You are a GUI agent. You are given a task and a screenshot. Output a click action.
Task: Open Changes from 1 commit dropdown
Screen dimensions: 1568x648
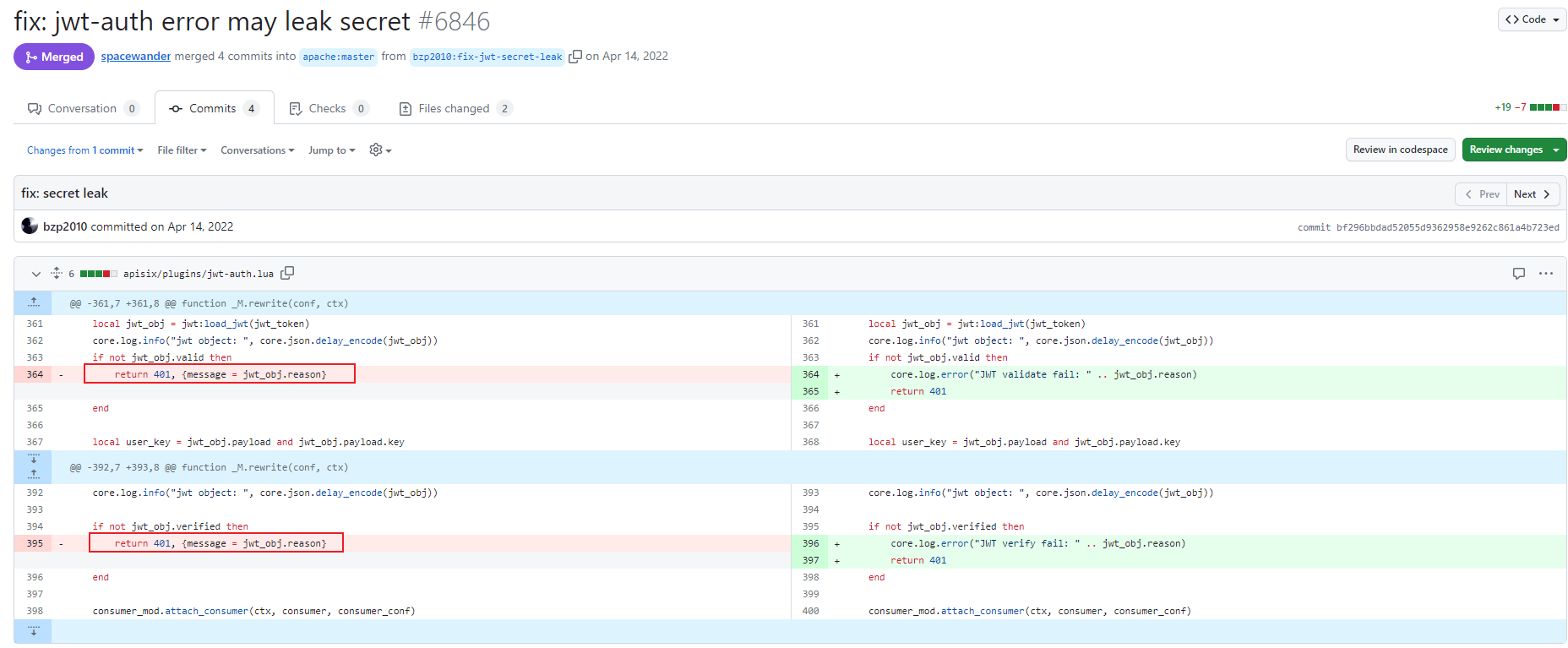(84, 150)
